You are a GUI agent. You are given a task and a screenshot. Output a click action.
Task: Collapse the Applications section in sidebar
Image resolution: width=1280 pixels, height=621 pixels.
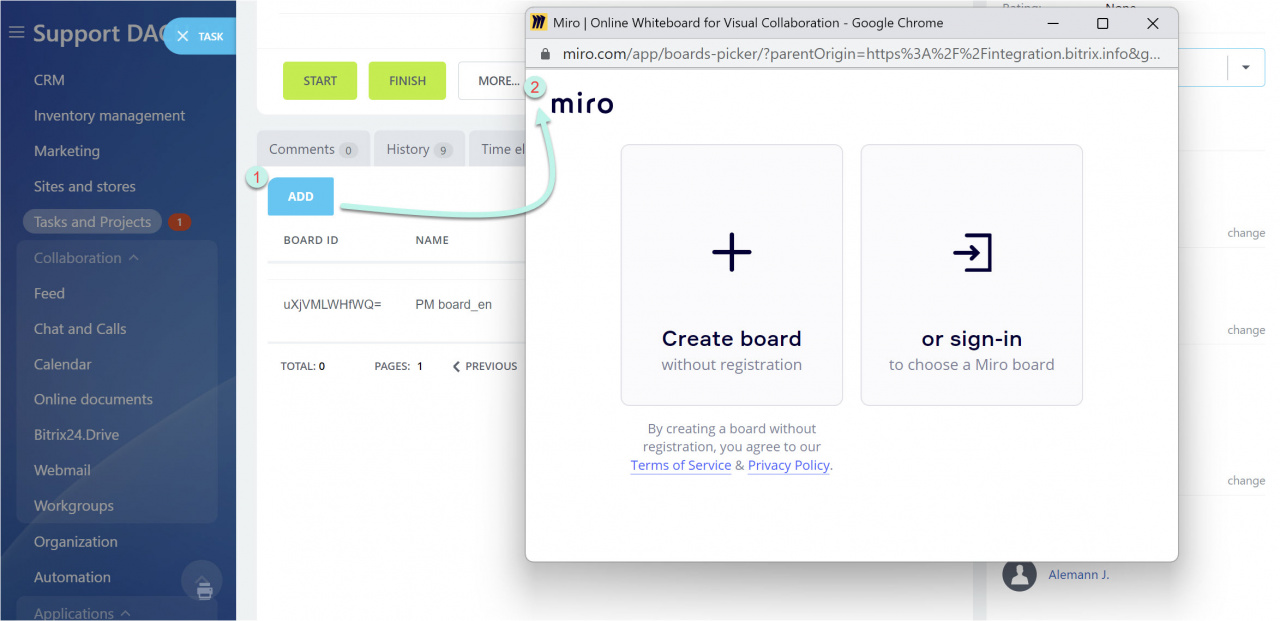tap(83, 612)
